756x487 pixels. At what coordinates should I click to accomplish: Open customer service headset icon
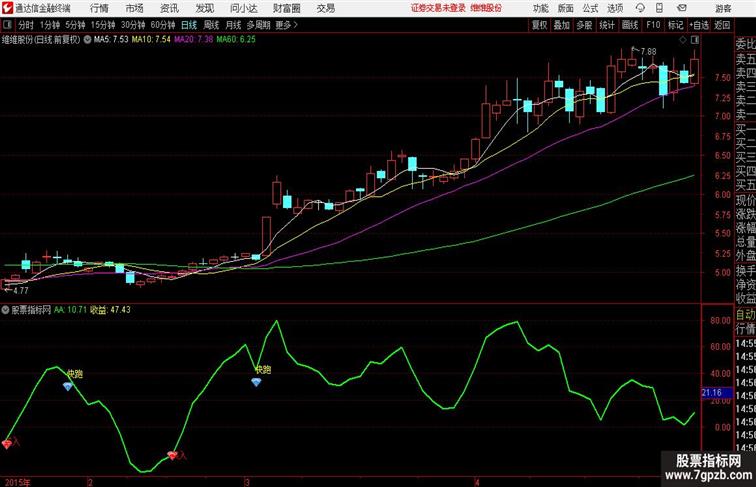640,8
